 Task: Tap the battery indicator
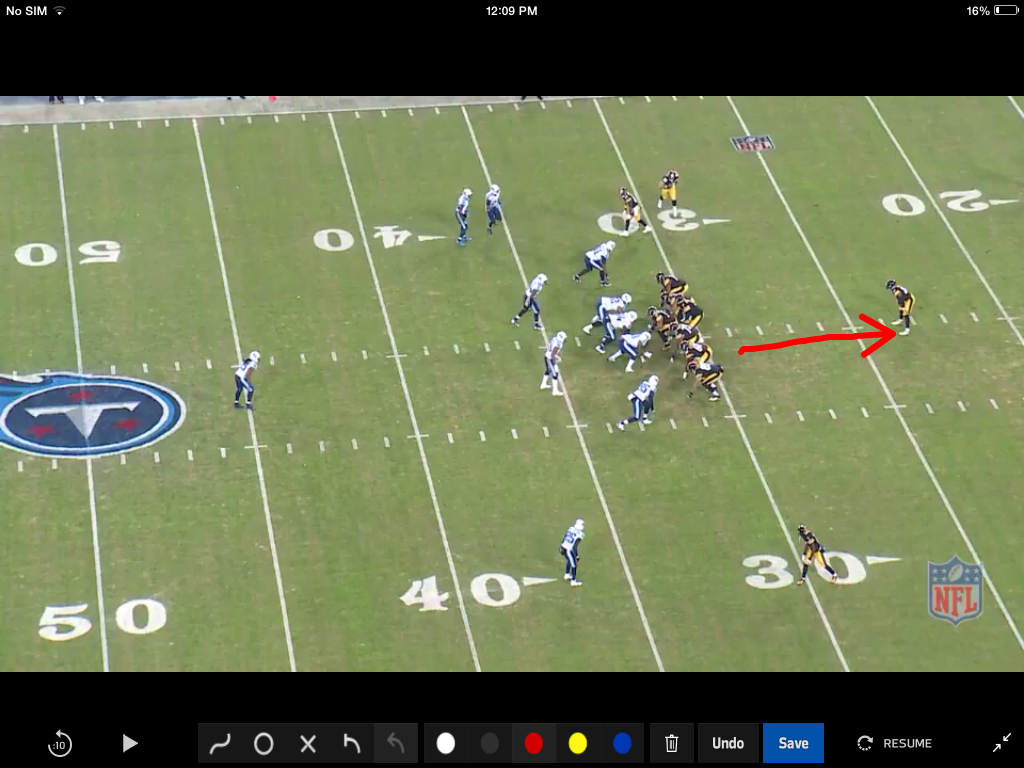1006,10
